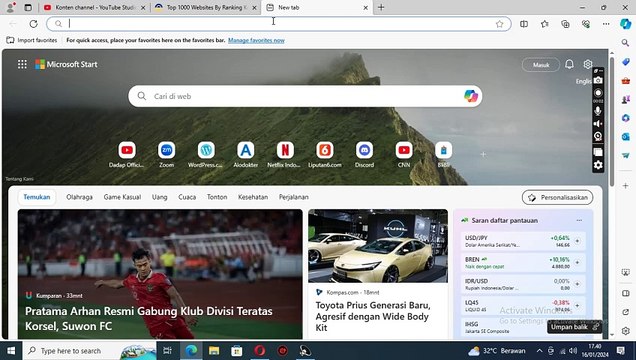Open the Outlook sidebar icon
This screenshot has height=360, width=636.
(625, 137)
